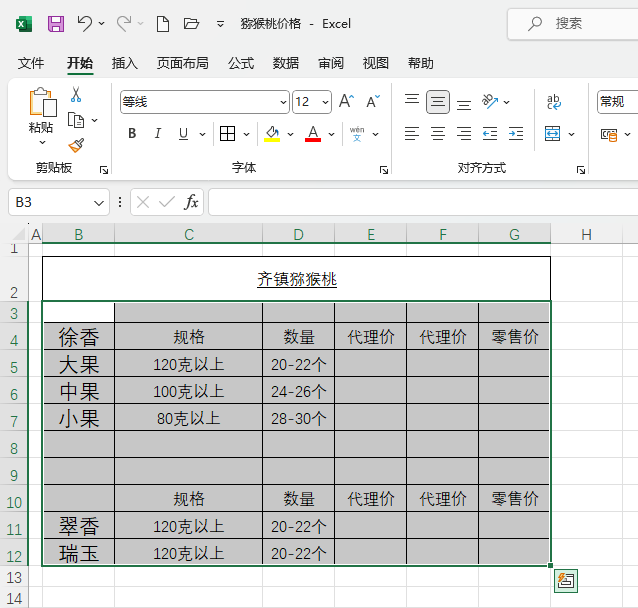The width and height of the screenshot is (638, 608).
Task: Align text left
Action: (x=412, y=133)
